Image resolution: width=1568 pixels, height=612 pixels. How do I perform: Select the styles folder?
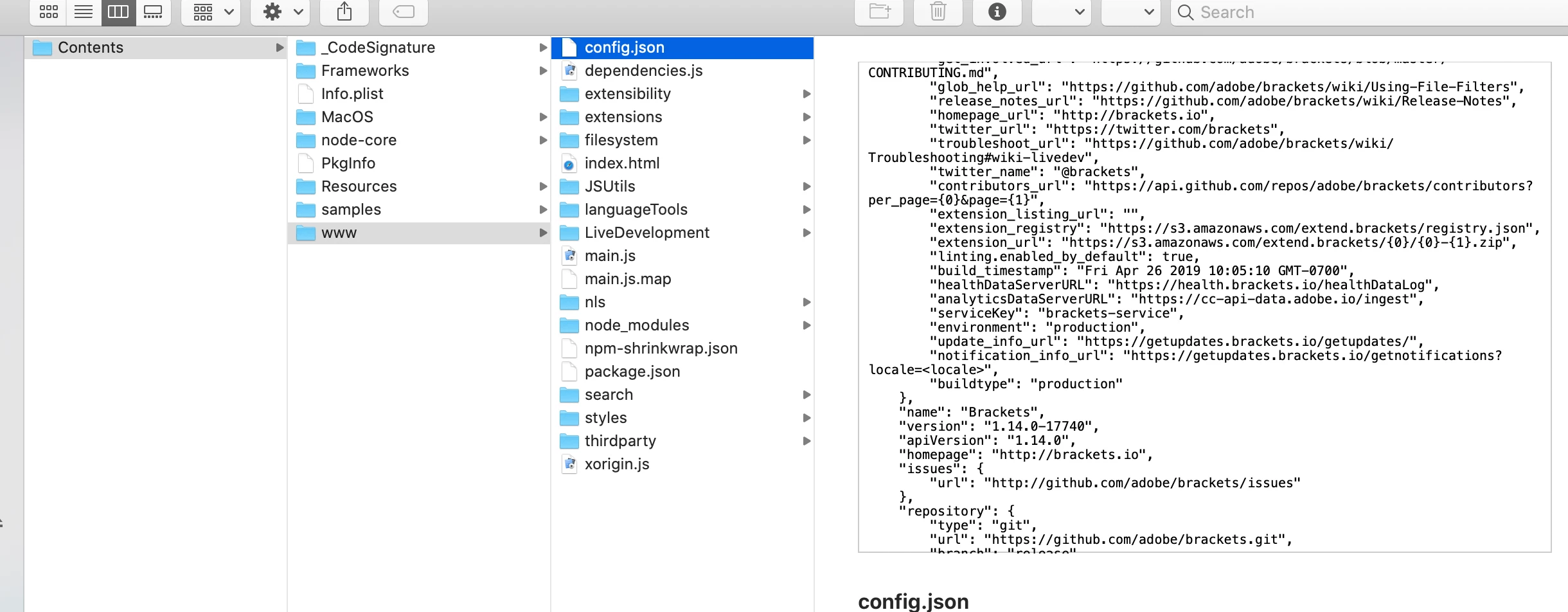pyautogui.click(x=682, y=418)
